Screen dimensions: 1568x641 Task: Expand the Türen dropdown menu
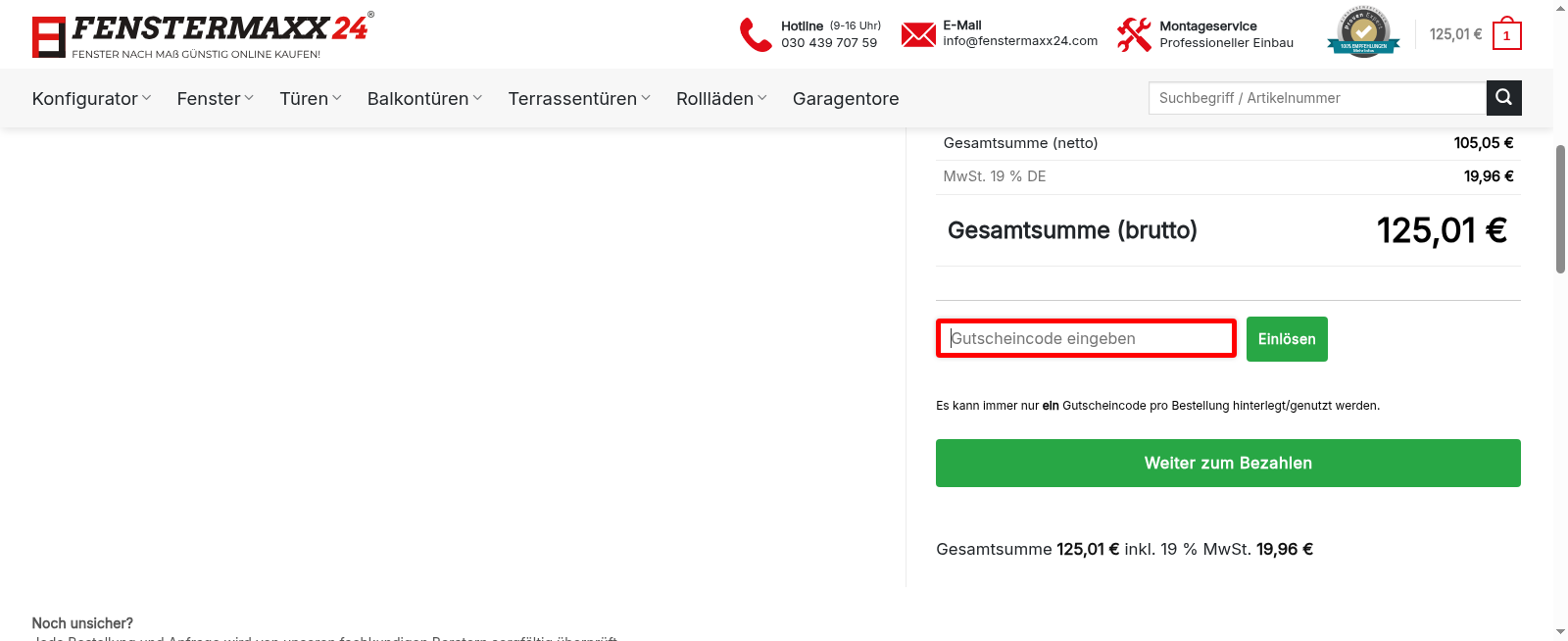tap(311, 98)
